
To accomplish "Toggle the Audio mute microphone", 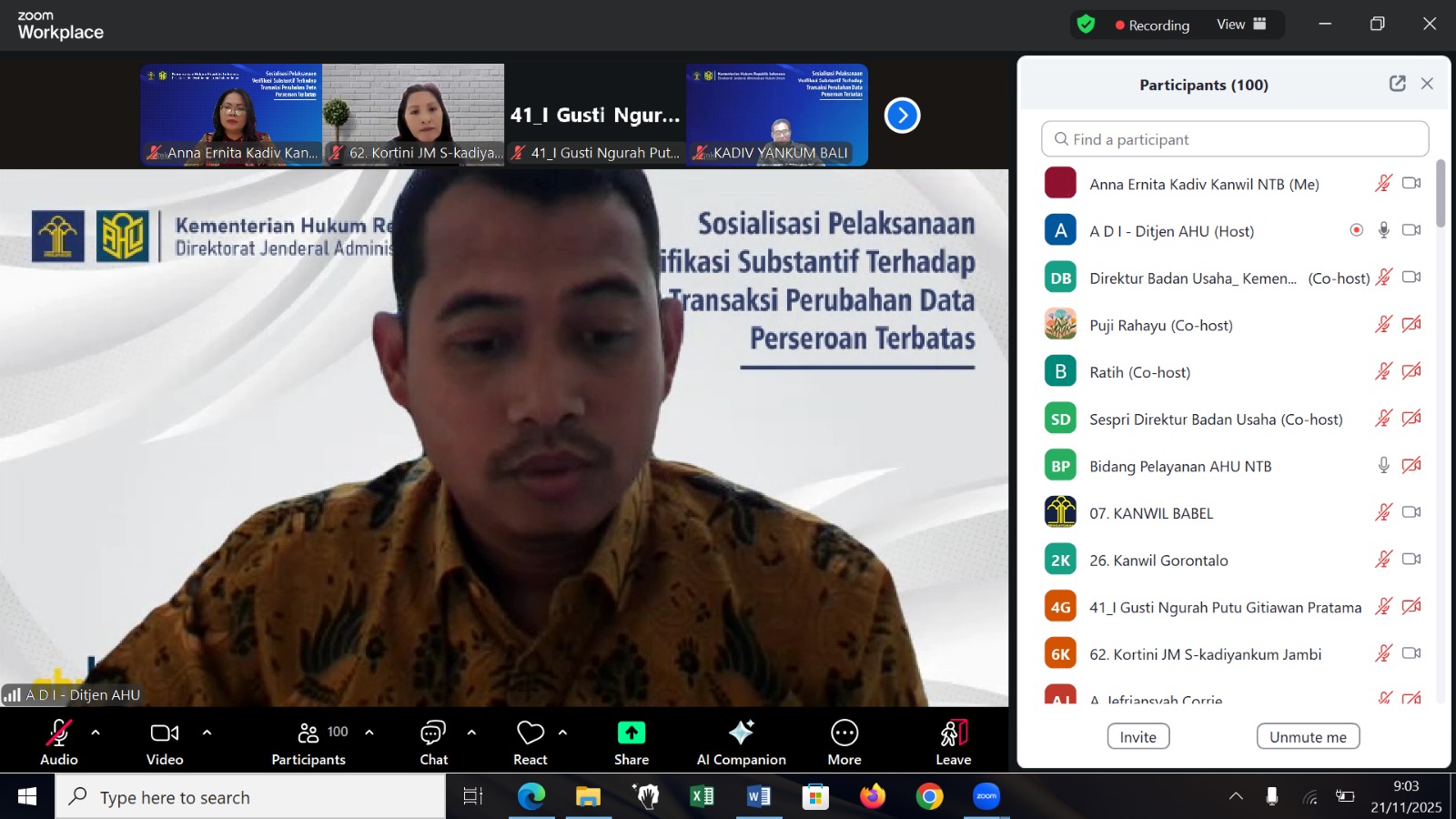I will [59, 733].
